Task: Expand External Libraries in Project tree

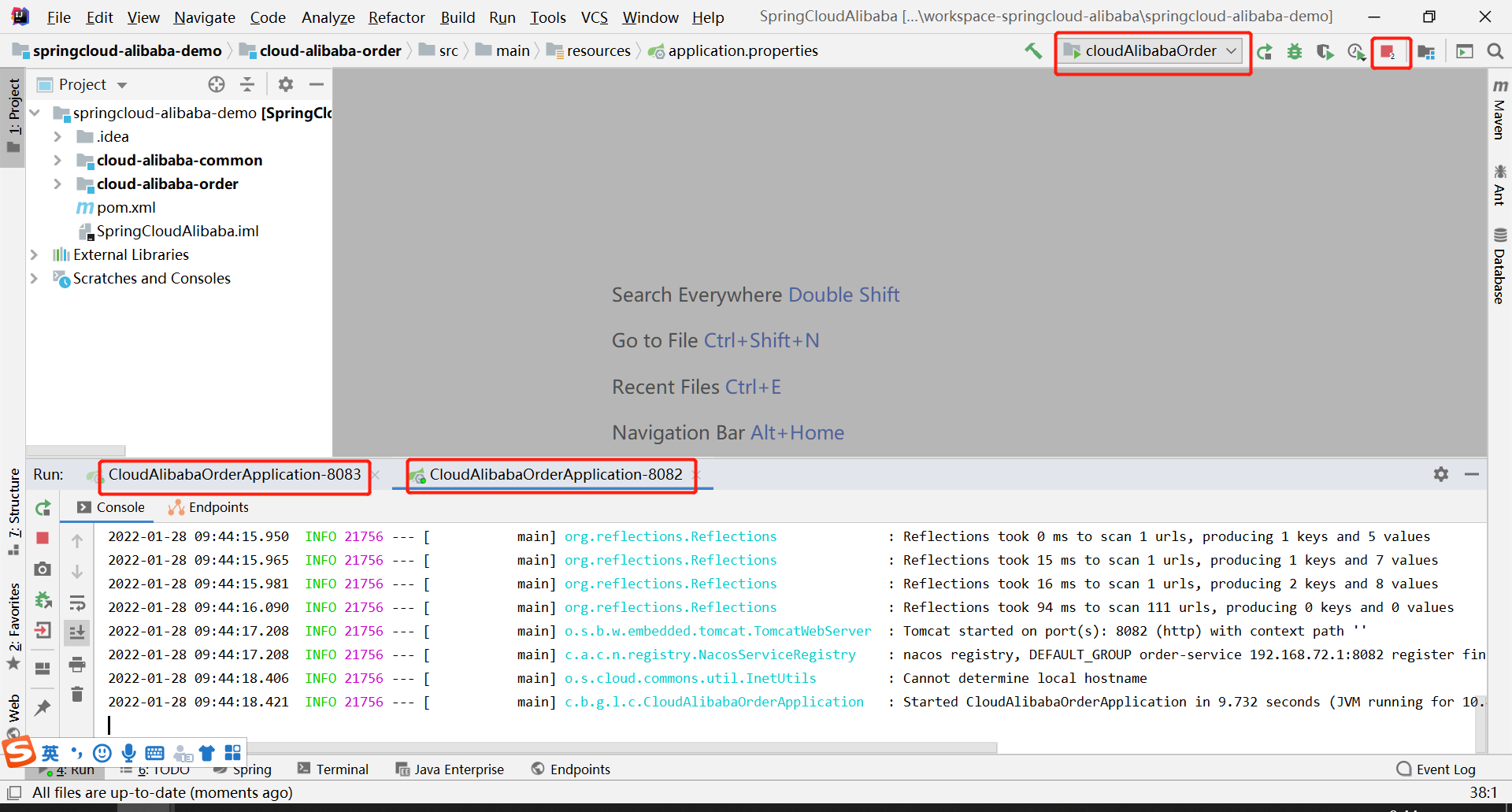Action: [34, 254]
